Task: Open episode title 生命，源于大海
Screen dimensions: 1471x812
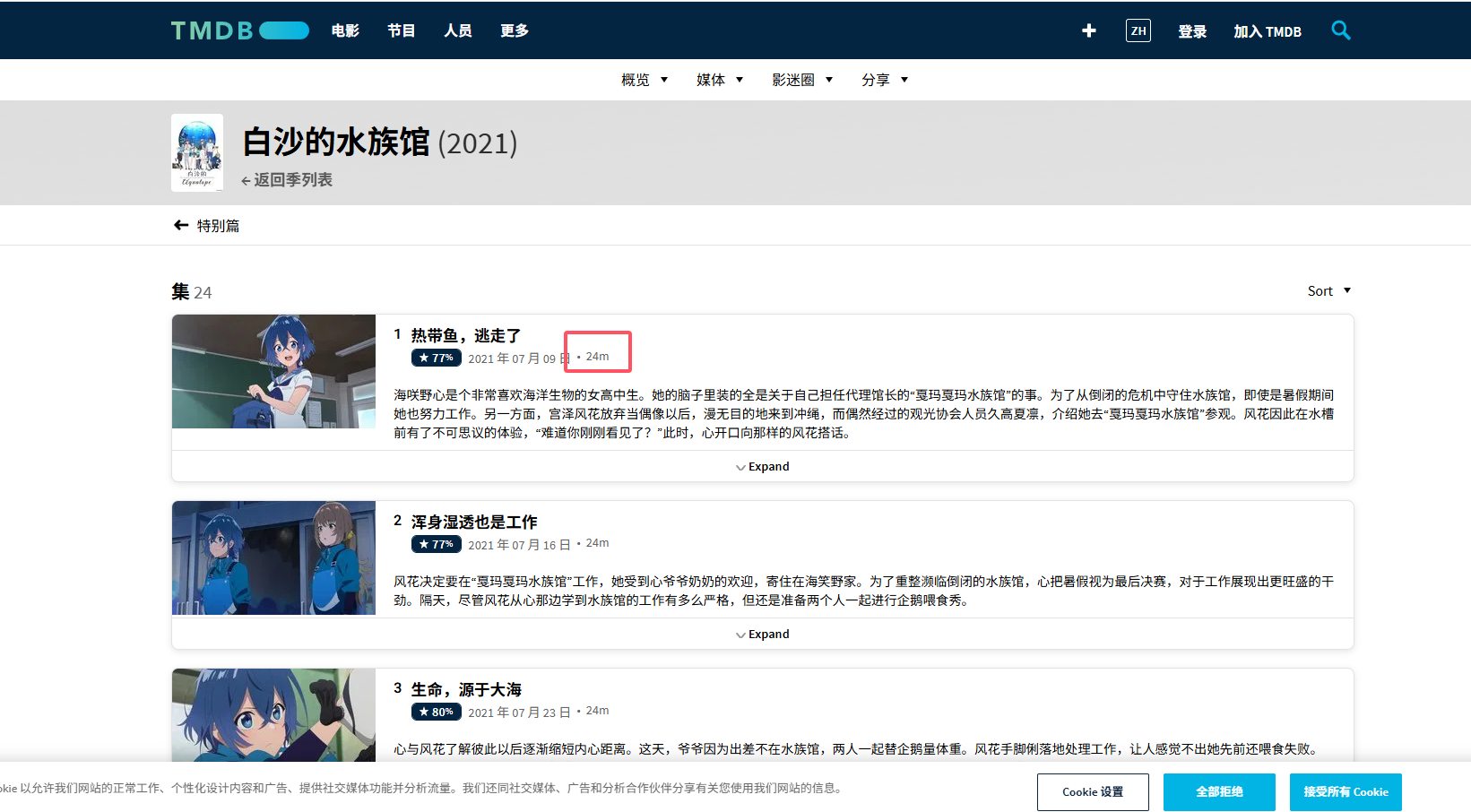Action: pos(466,689)
